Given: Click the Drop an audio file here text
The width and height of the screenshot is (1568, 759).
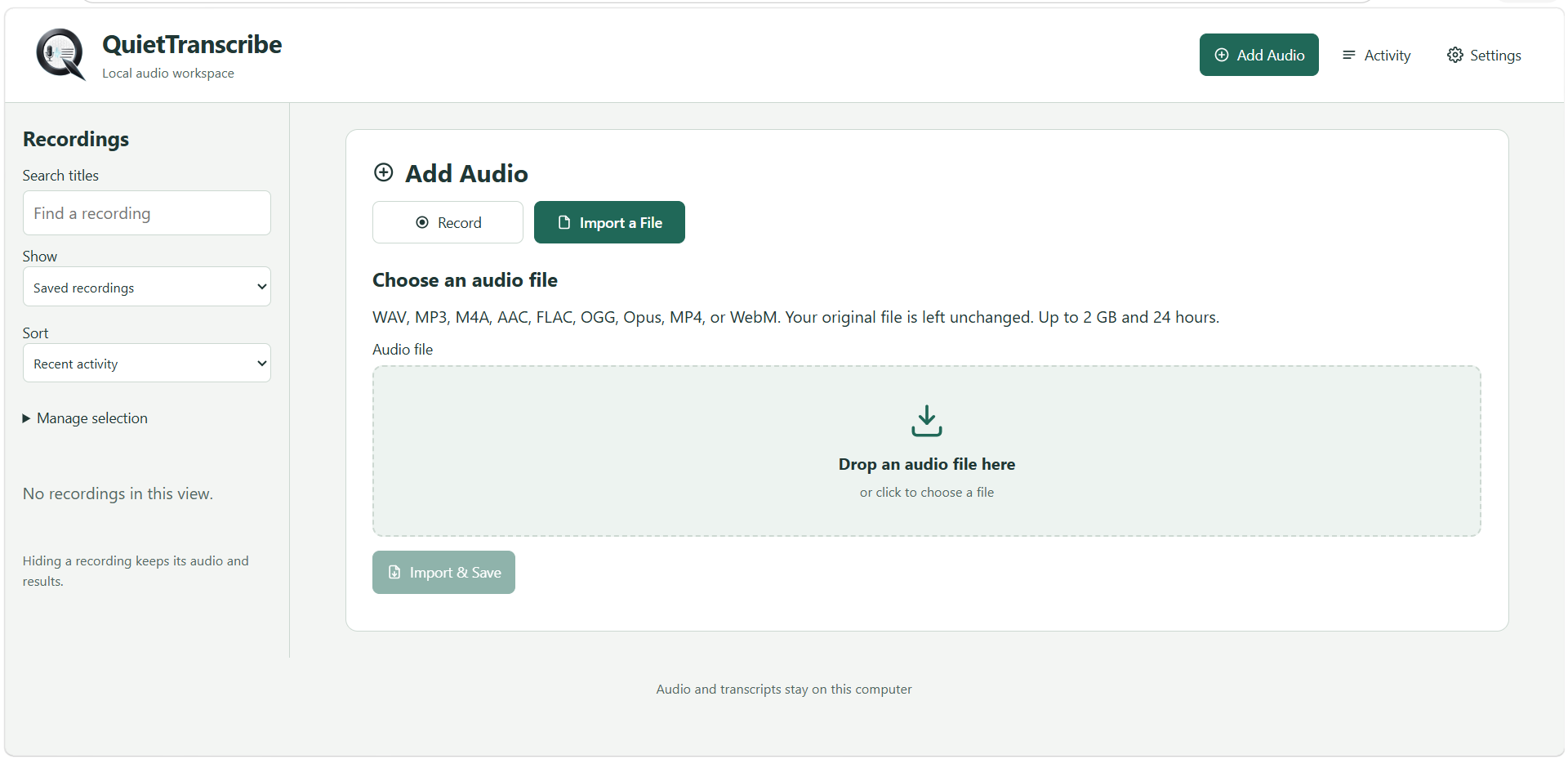Looking at the screenshot, I should coord(927,464).
